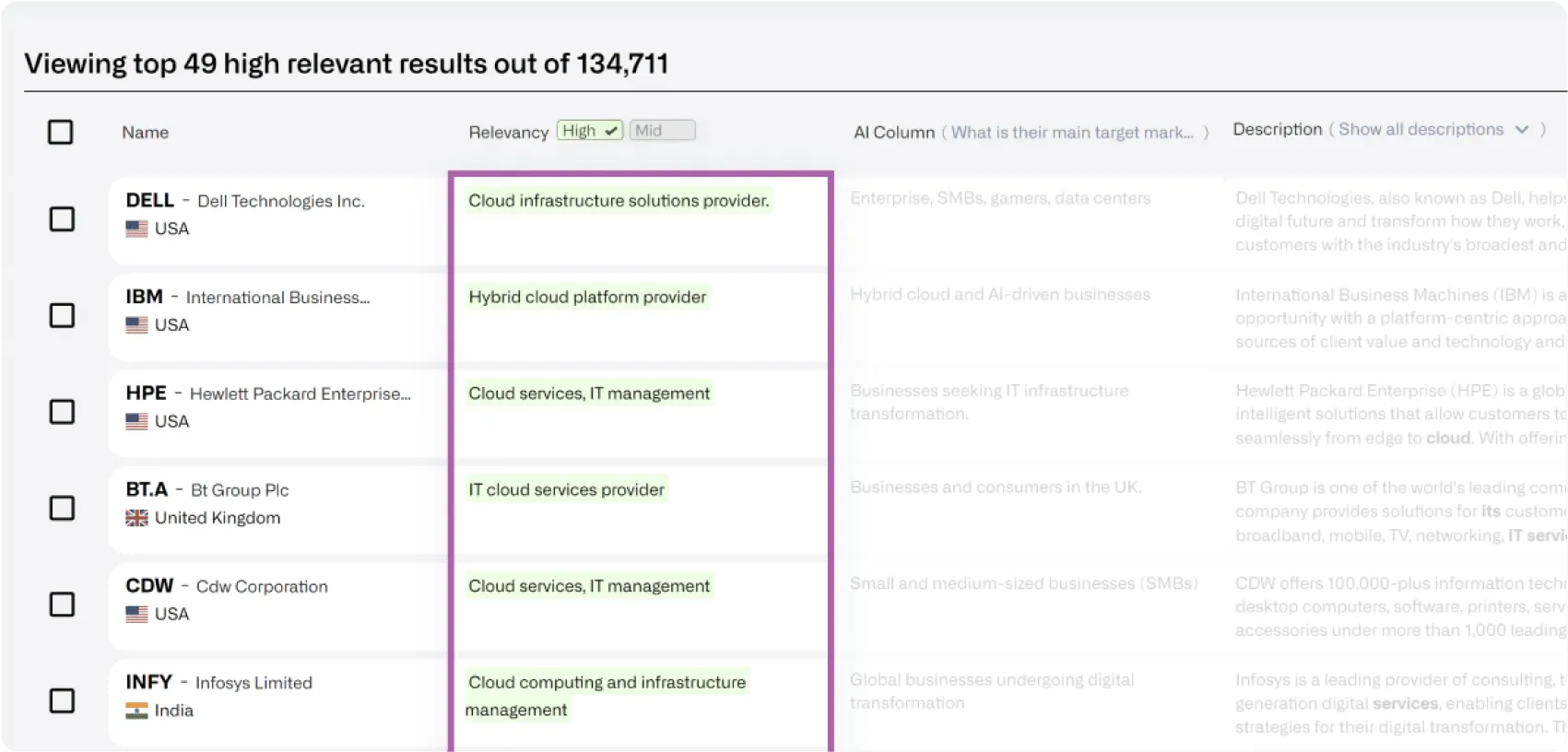Viewport: 1568px width, 752px height.
Task: Open the AI Column prompt editor
Action: click(1075, 132)
